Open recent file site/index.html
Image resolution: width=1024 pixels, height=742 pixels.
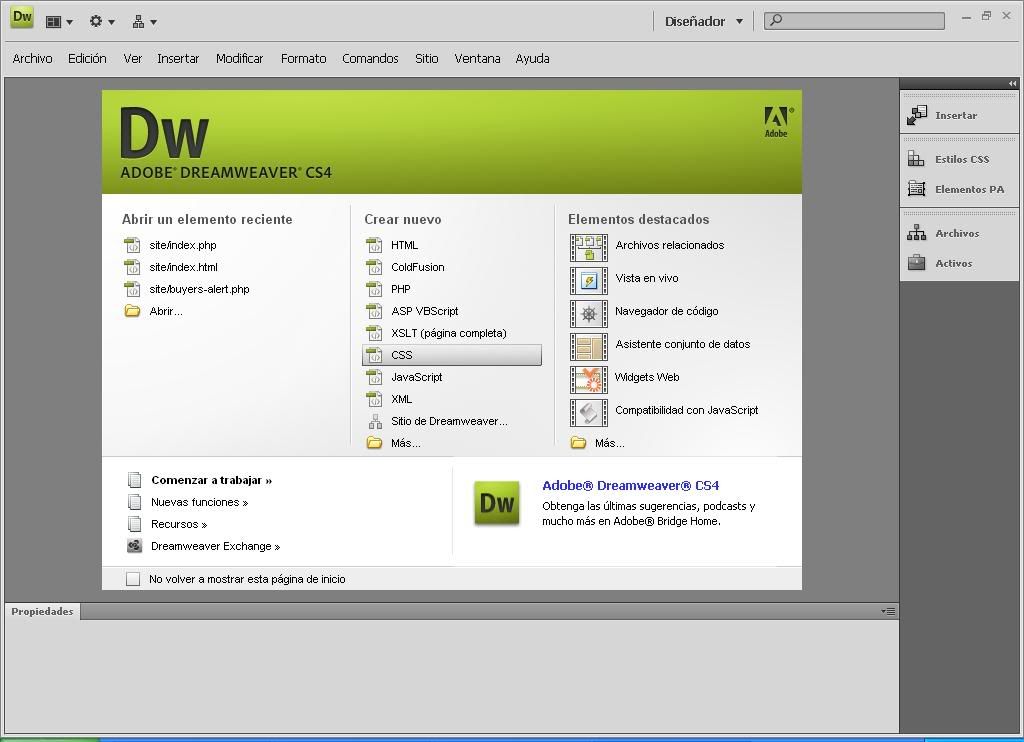(x=184, y=267)
